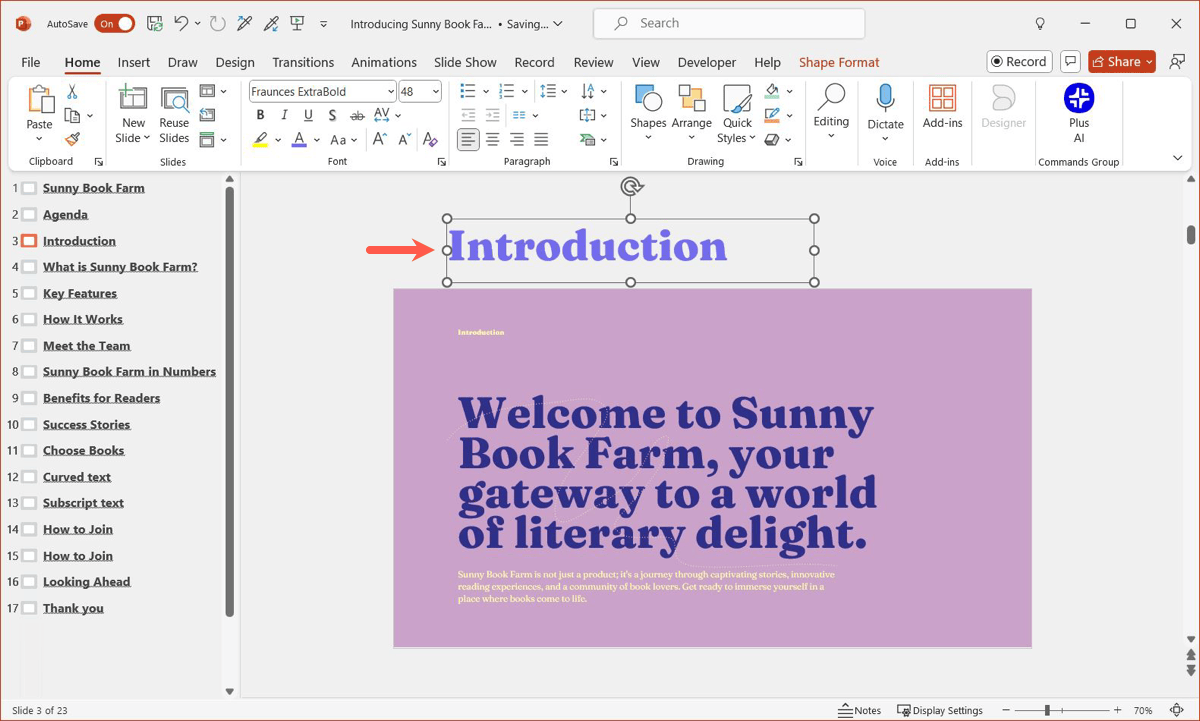Click the font color button
1200x721 pixels.
coord(299,140)
